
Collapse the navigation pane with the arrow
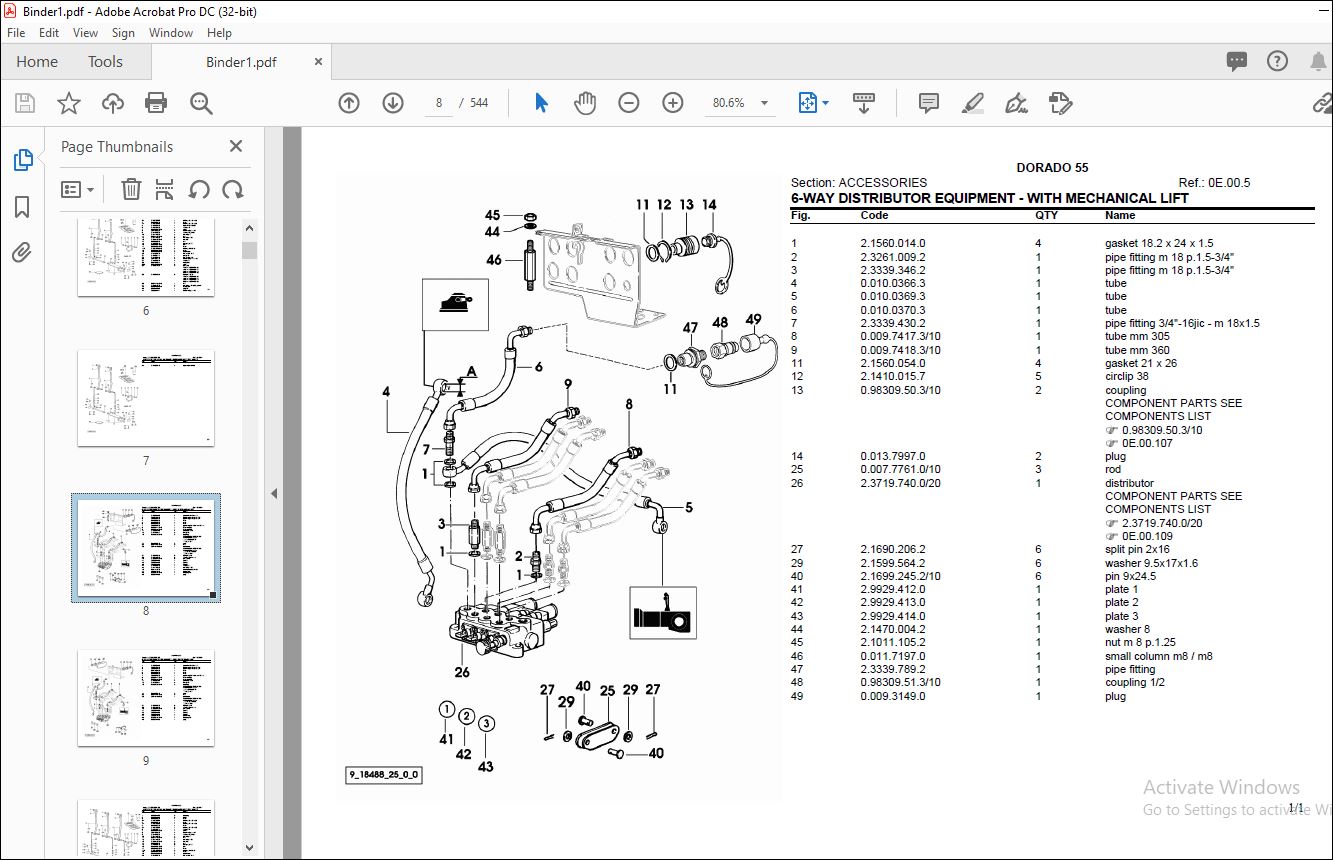(274, 493)
